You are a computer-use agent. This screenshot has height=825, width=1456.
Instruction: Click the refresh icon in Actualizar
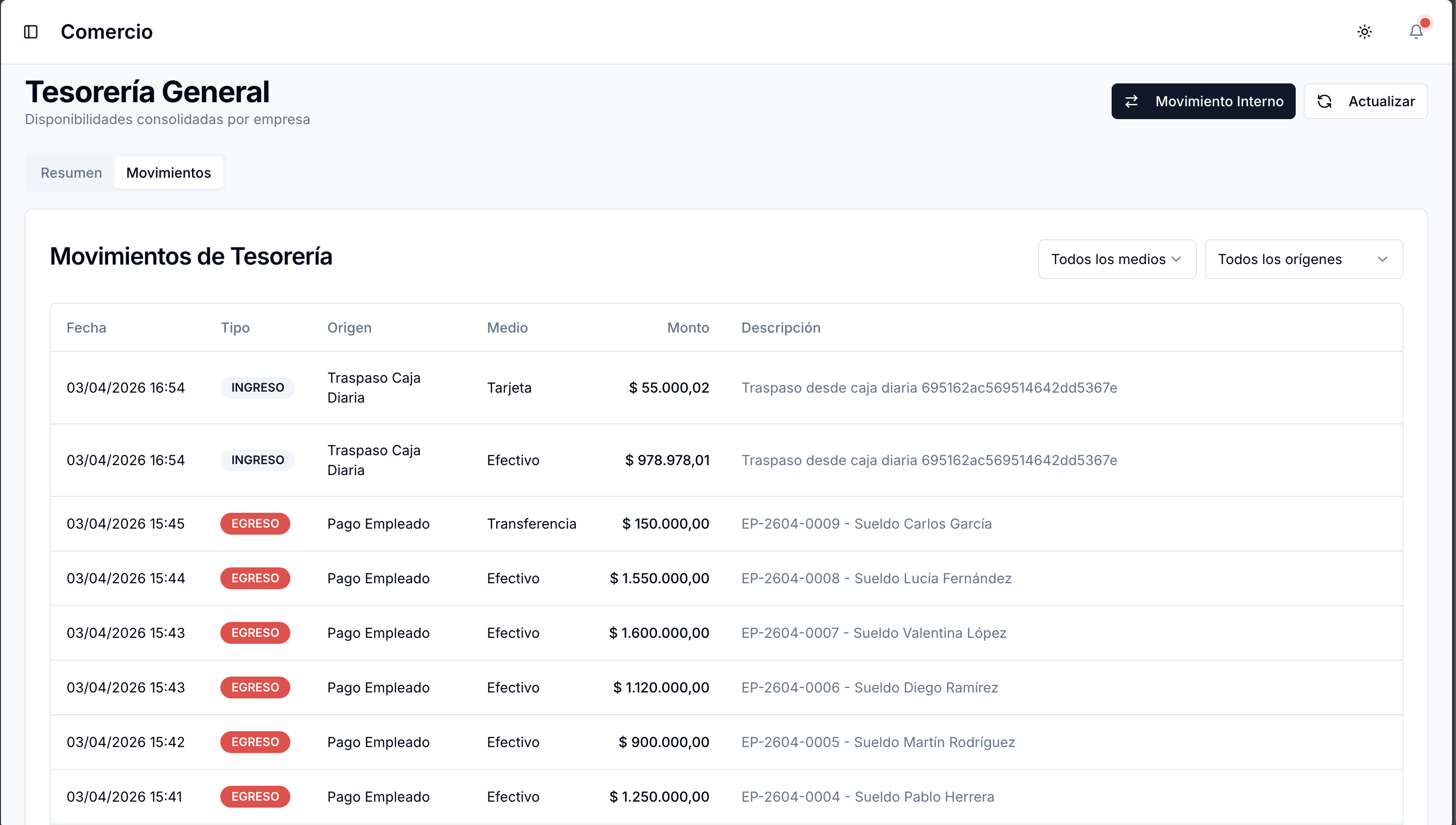1324,101
